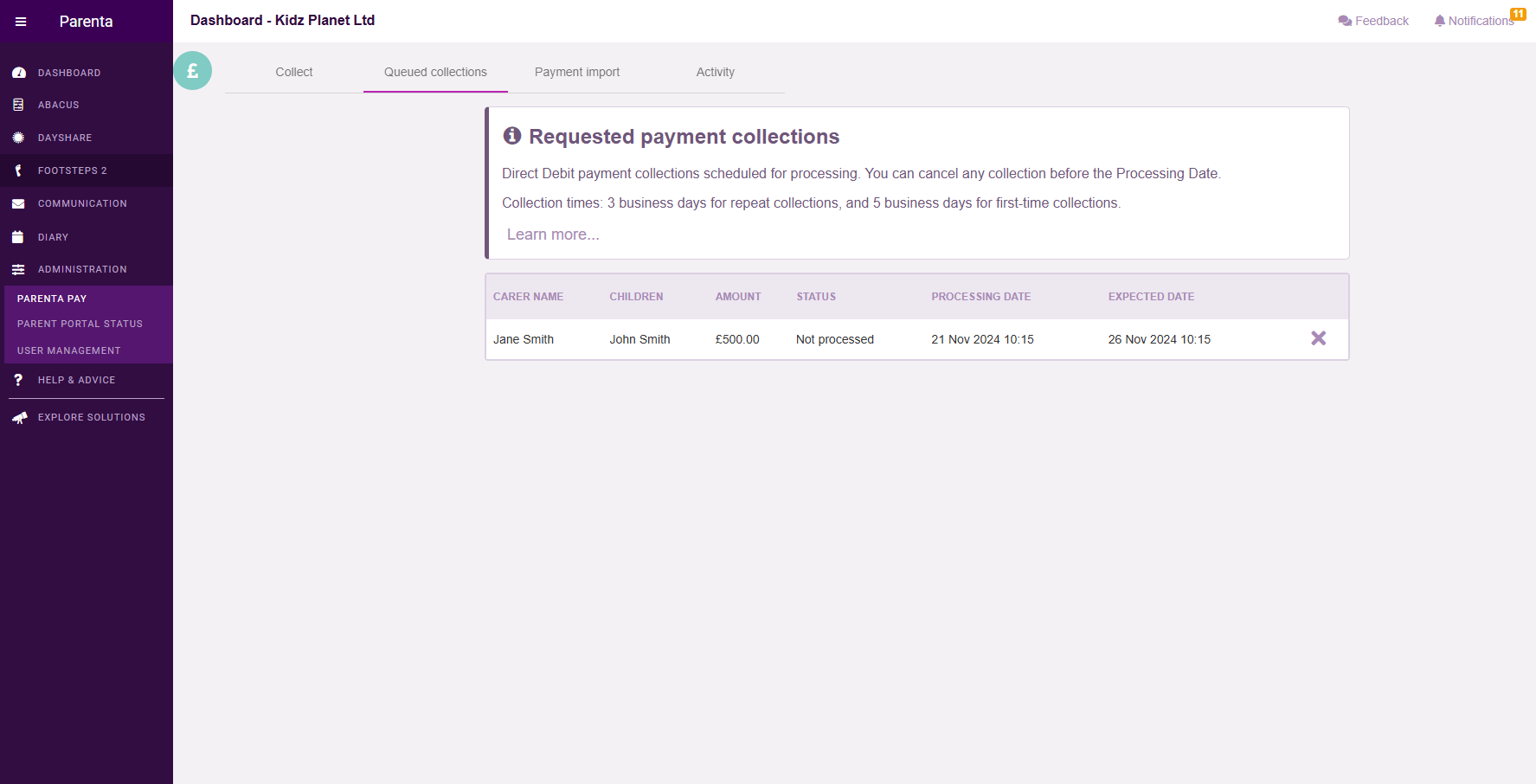This screenshot has height=784, width=1536.
Task: Click the Not processed status cell
Action: [x=835, y=339]
